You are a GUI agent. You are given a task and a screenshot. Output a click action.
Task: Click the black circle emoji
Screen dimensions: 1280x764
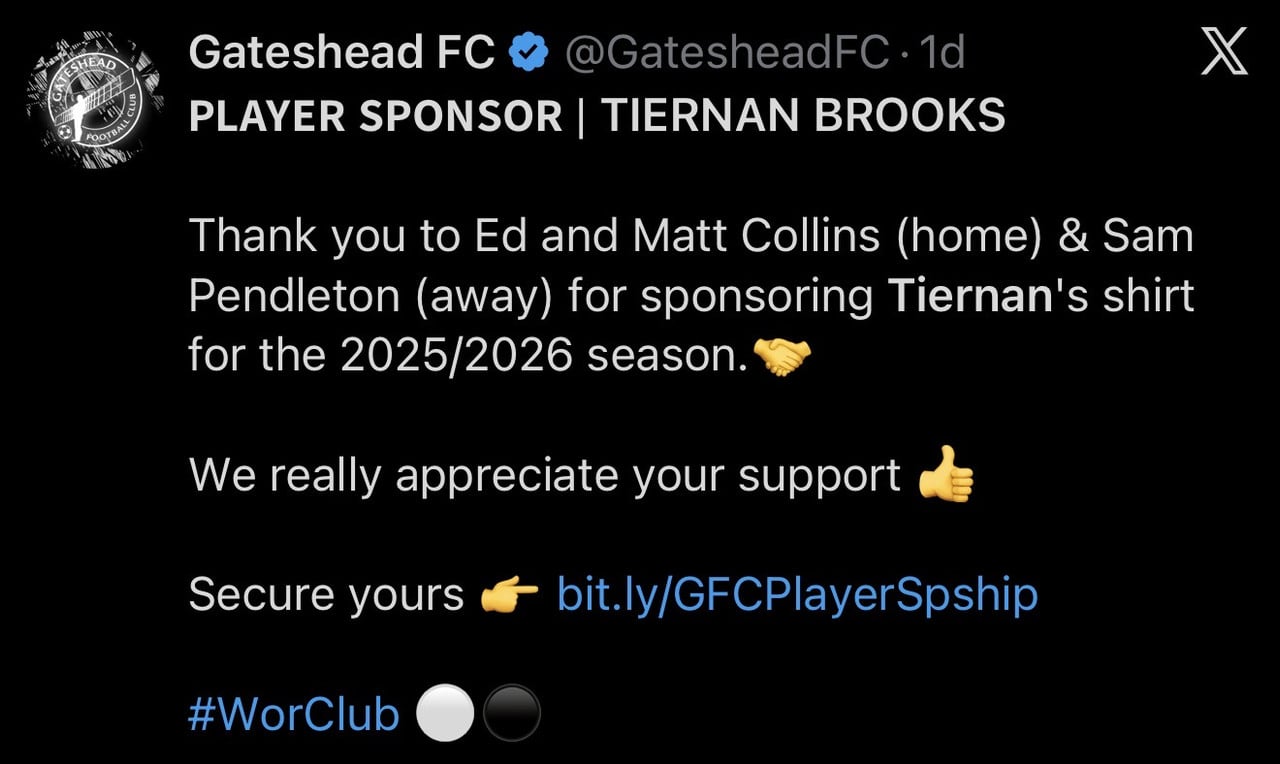(512, 714)
